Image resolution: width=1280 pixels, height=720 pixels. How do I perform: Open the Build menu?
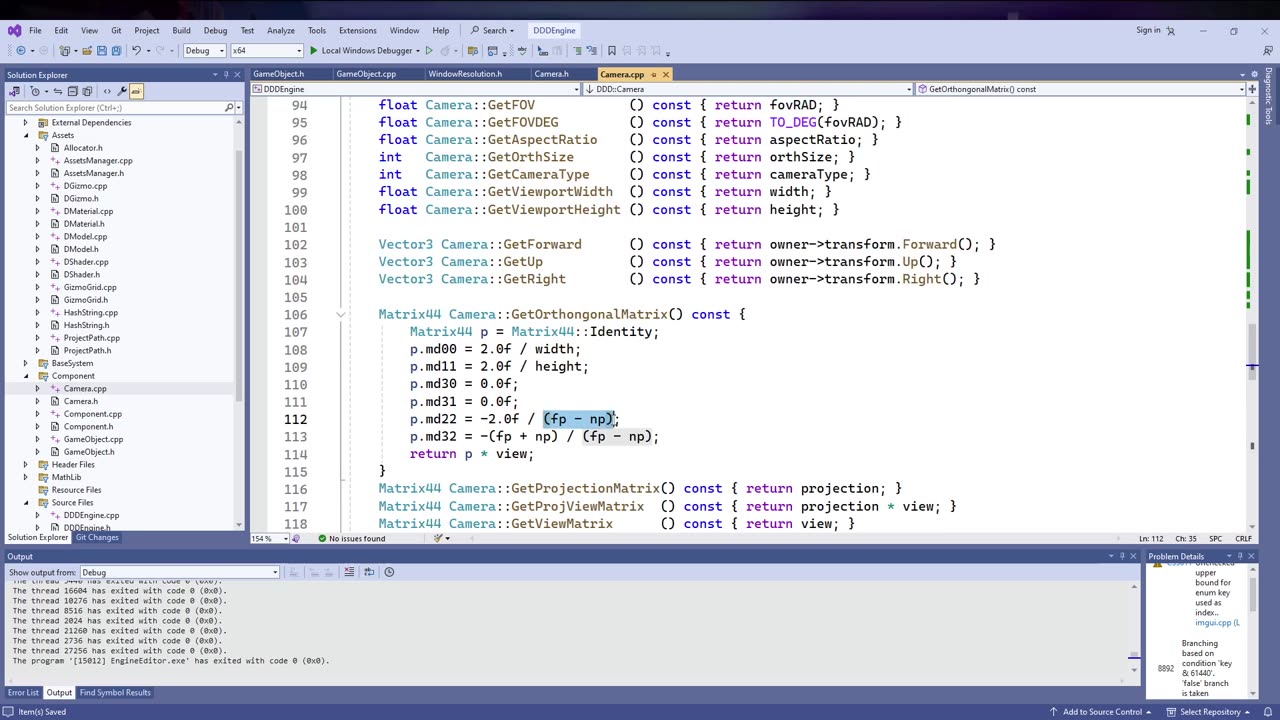[x=181, y=31]
